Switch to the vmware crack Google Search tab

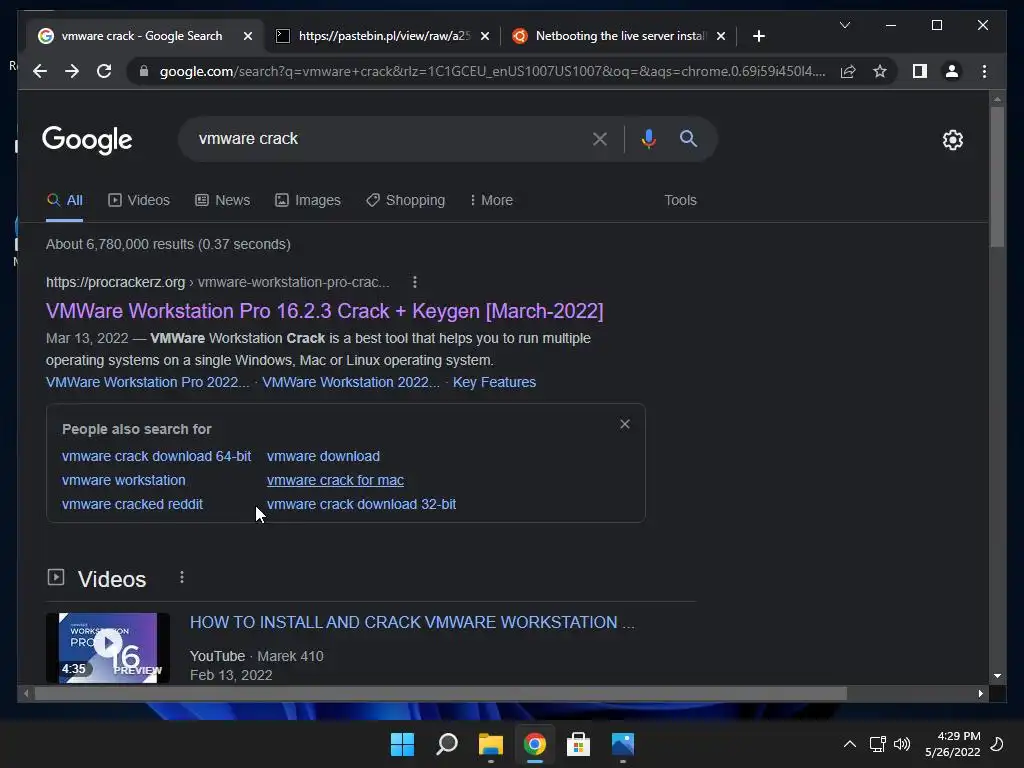tap(141, 36)
